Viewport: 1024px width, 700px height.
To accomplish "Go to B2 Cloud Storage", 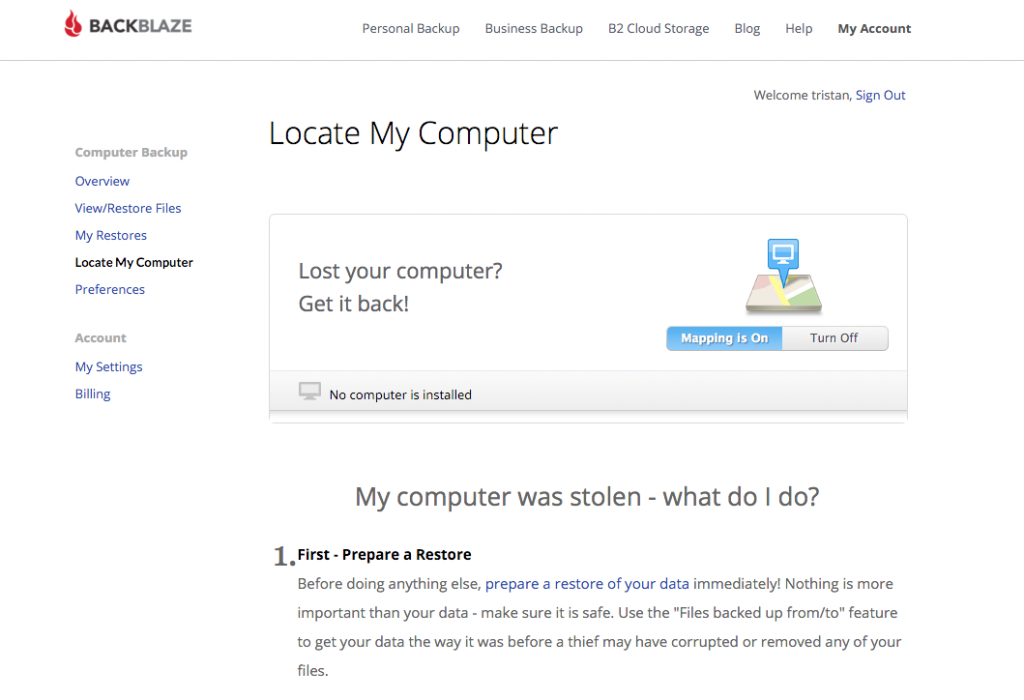I will click(658, 29).
